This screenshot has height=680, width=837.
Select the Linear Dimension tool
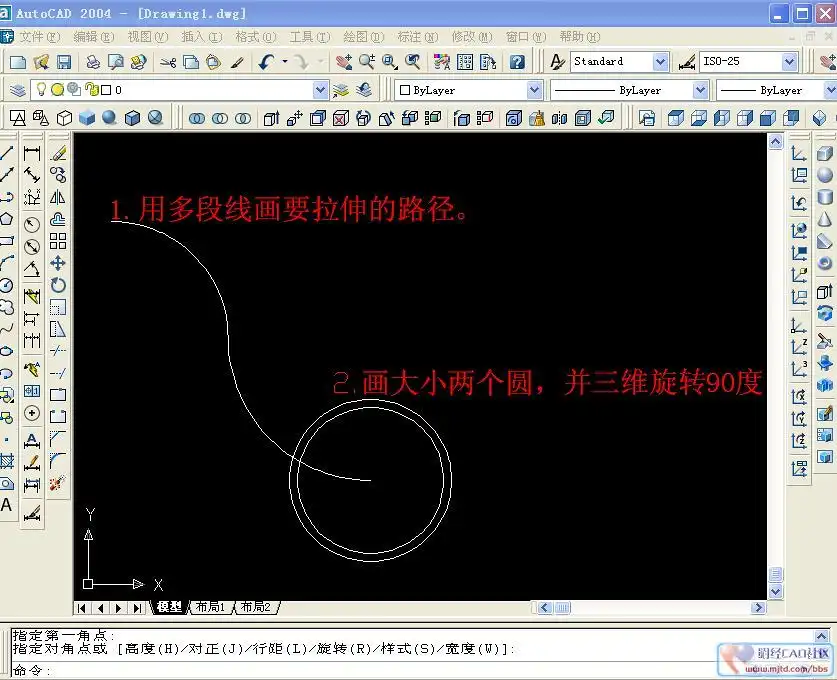point(32,153)
